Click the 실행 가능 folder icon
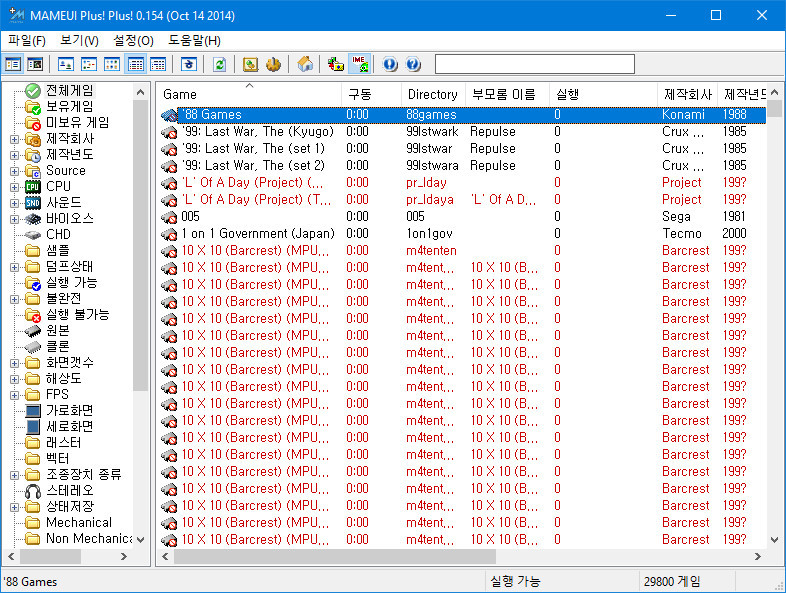 (33, 283)
